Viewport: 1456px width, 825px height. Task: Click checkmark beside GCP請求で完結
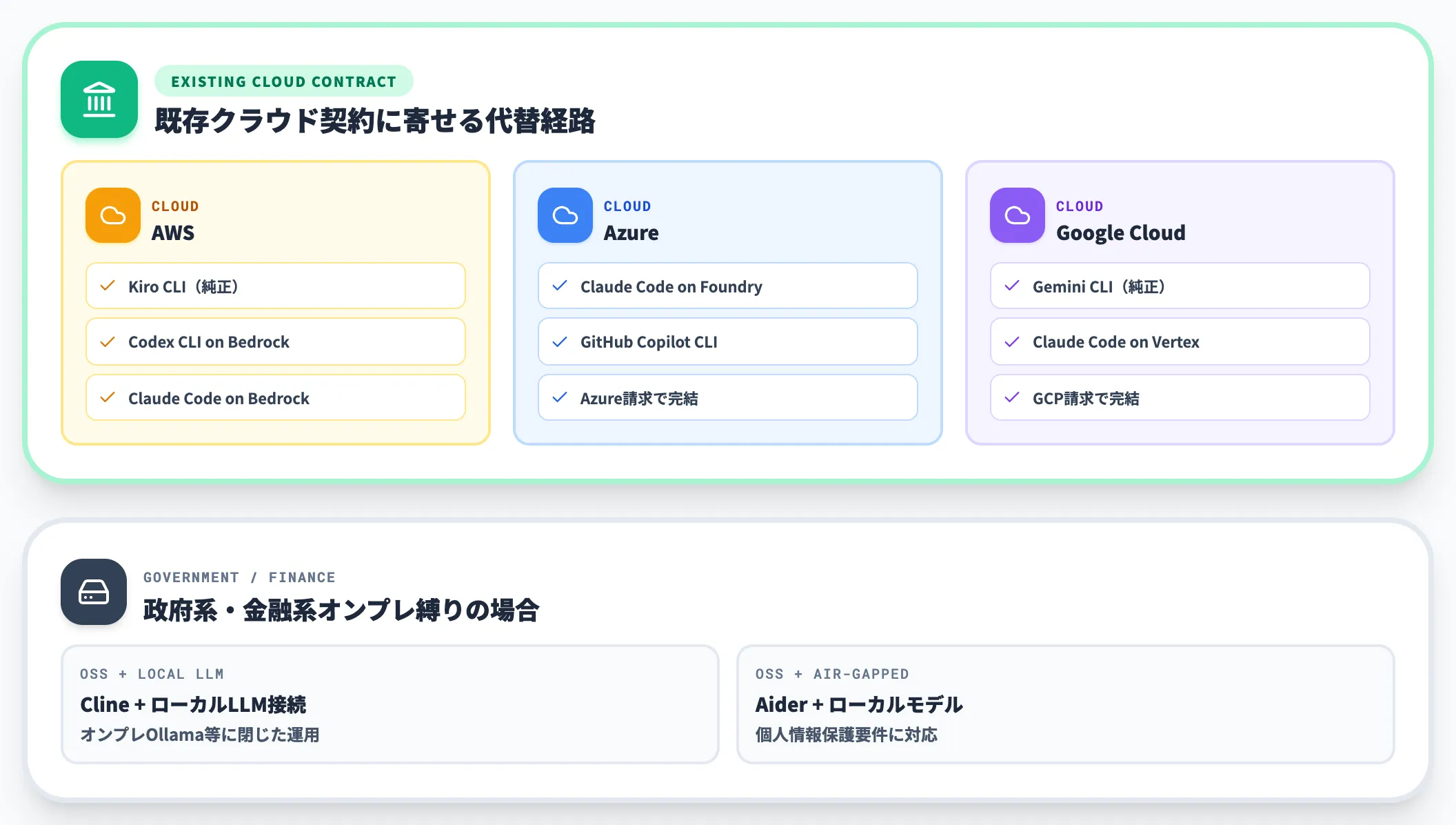pos(1012,397)
